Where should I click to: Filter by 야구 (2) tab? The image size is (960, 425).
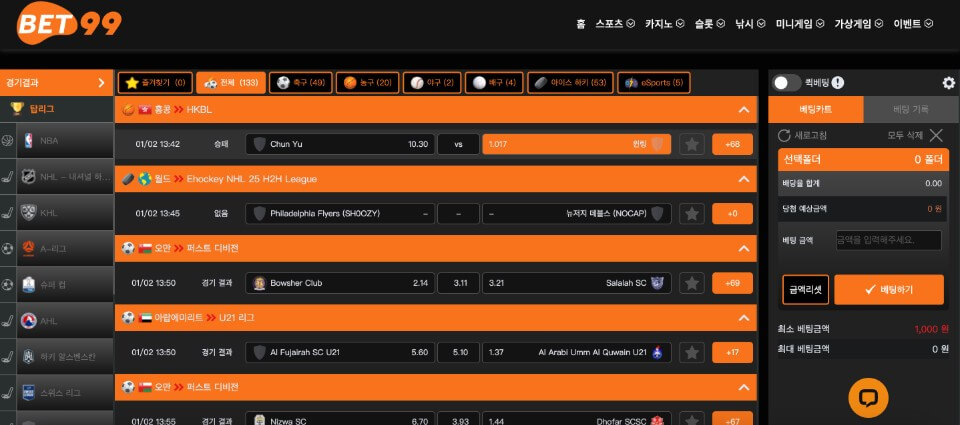[432, 83]
